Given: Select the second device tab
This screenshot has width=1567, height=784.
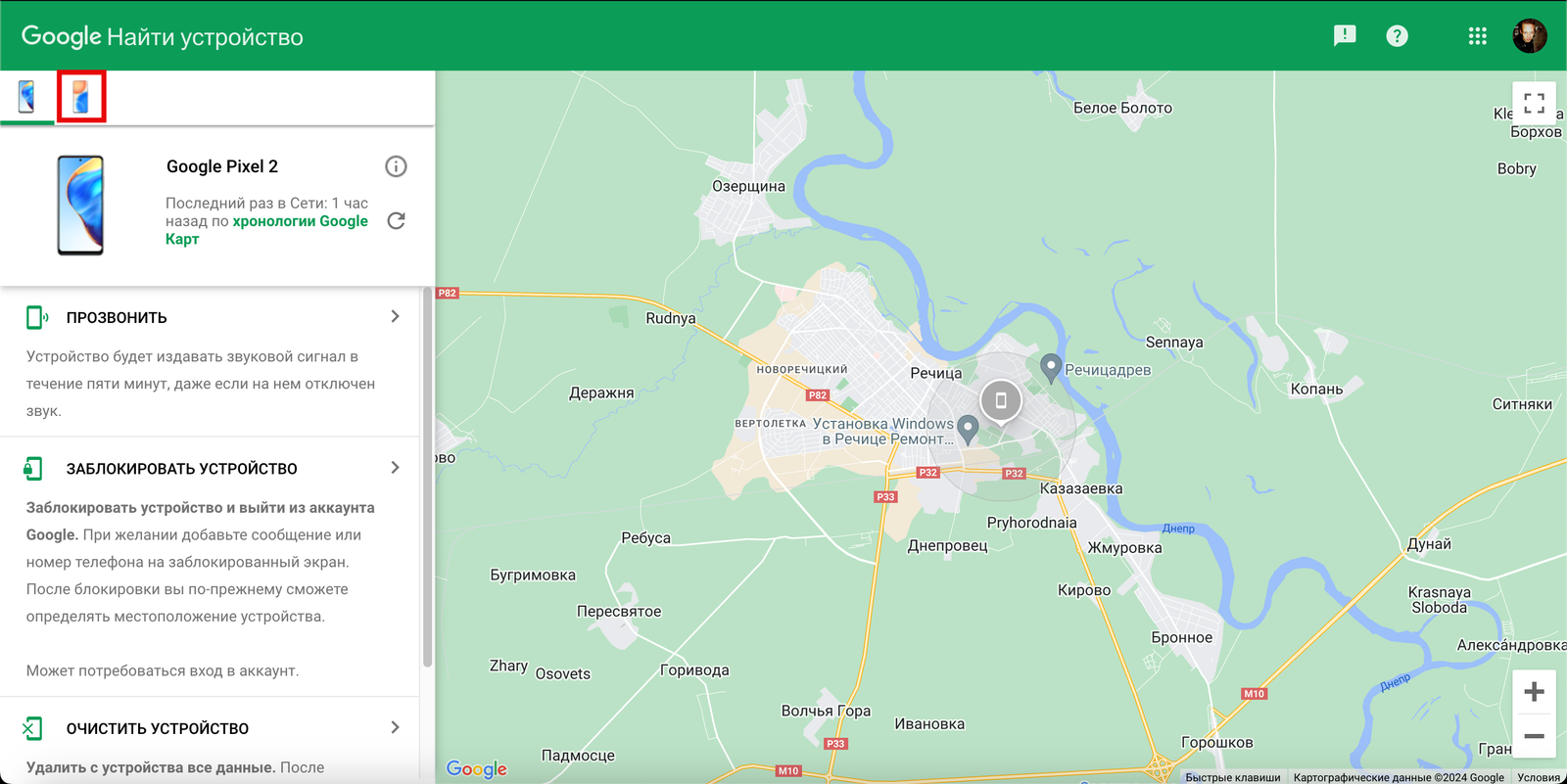Looking at the screenshot, I should coord(81,97).
